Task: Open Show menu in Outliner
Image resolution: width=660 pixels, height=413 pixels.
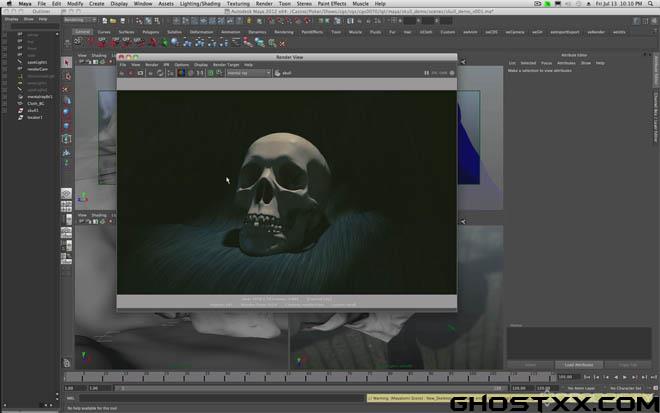Action: click(x=29, y=19)
